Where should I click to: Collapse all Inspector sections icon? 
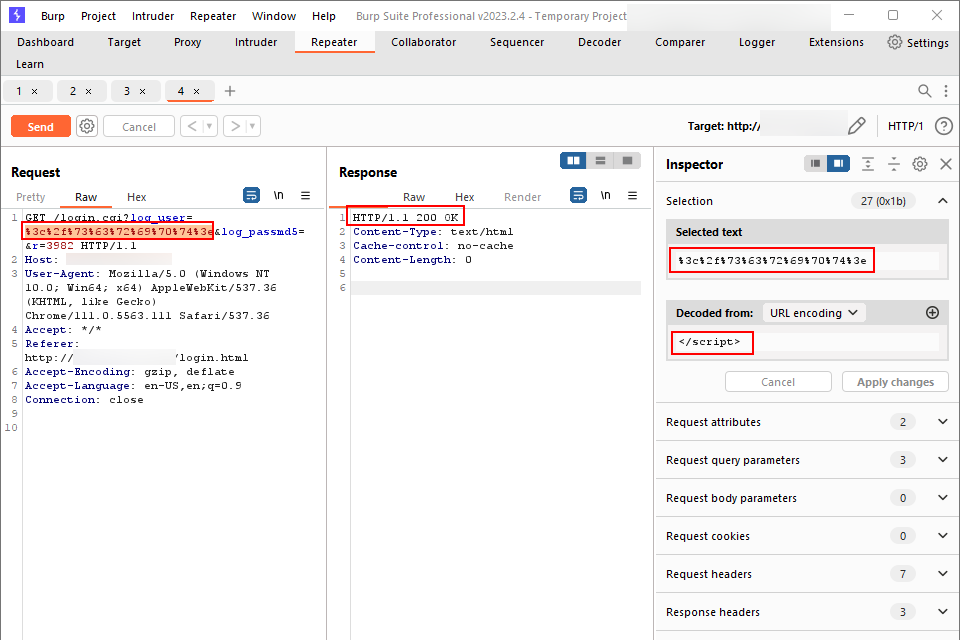click(894, 164)
